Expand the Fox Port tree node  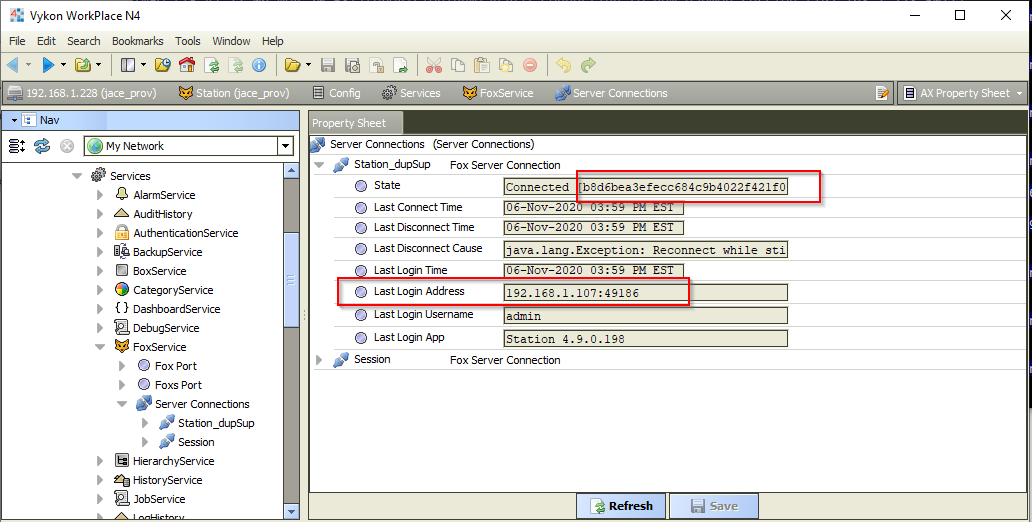point(122,366)
